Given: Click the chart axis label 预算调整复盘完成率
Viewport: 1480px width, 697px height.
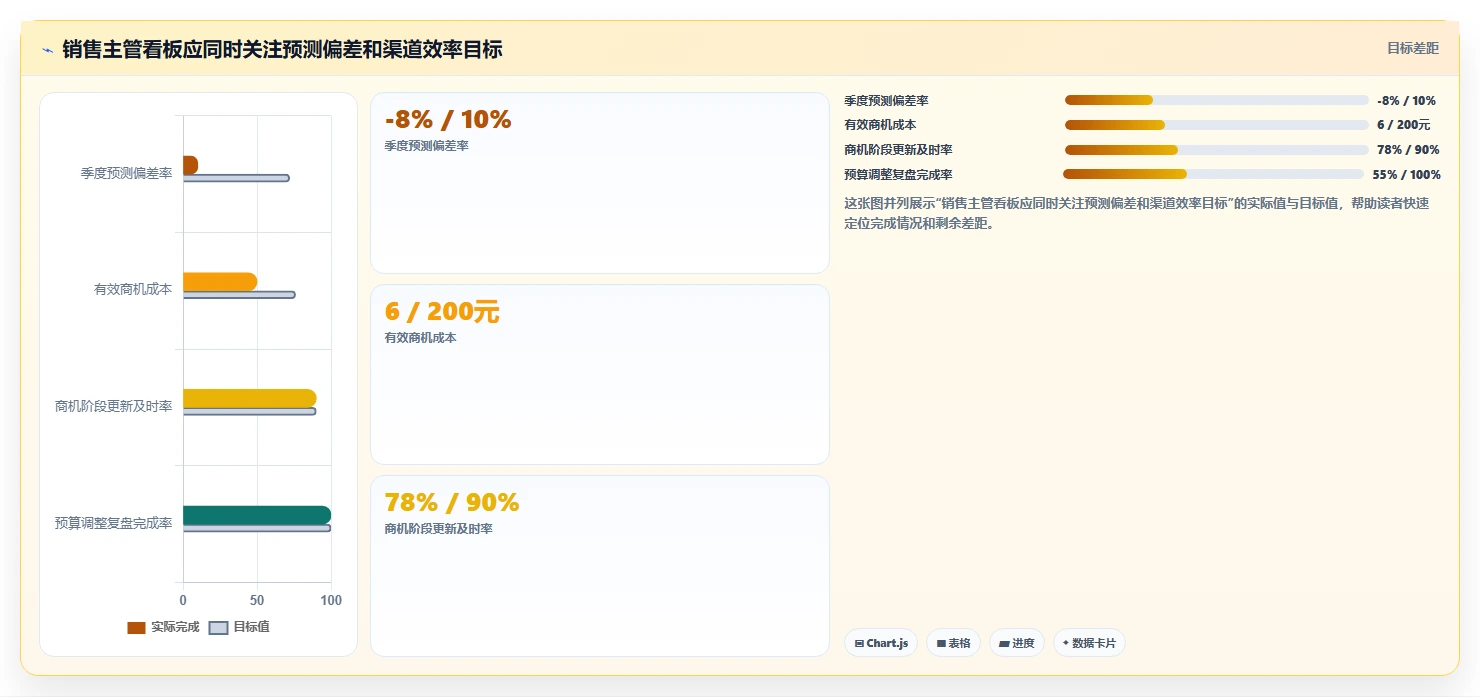Looking at the screenshot, I should click(x=113, y=523).
